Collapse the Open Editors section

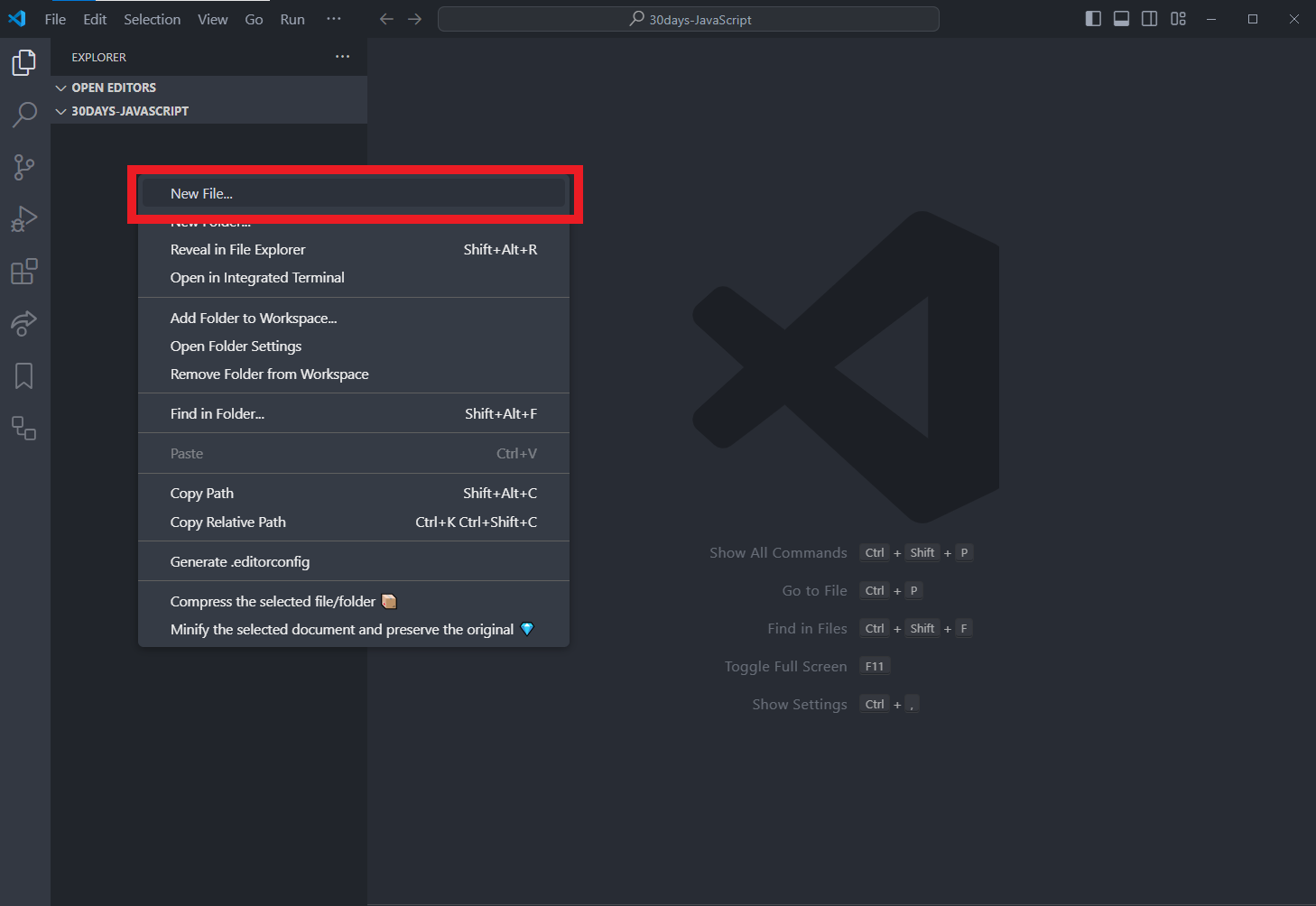pyautogui.click(x=209, y=88)
